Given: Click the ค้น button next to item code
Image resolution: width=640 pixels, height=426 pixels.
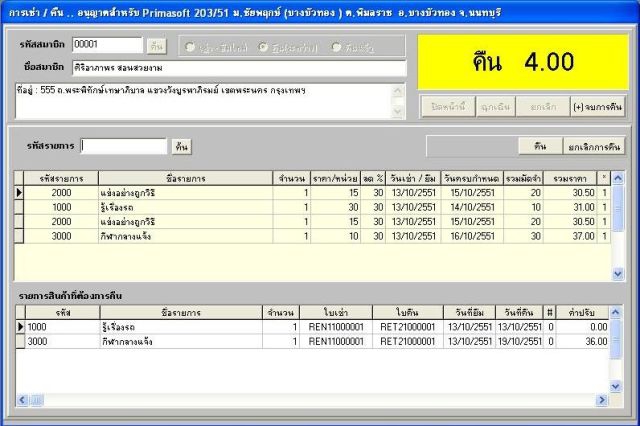Looking at the screenshot, I should click(x=180, y=147).
